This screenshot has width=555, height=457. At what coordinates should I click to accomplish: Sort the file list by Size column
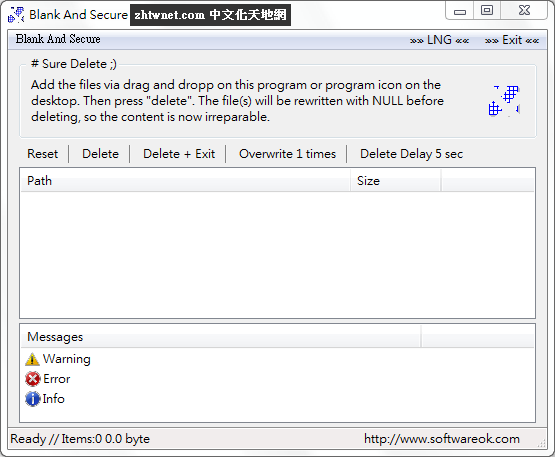(396, 181)
